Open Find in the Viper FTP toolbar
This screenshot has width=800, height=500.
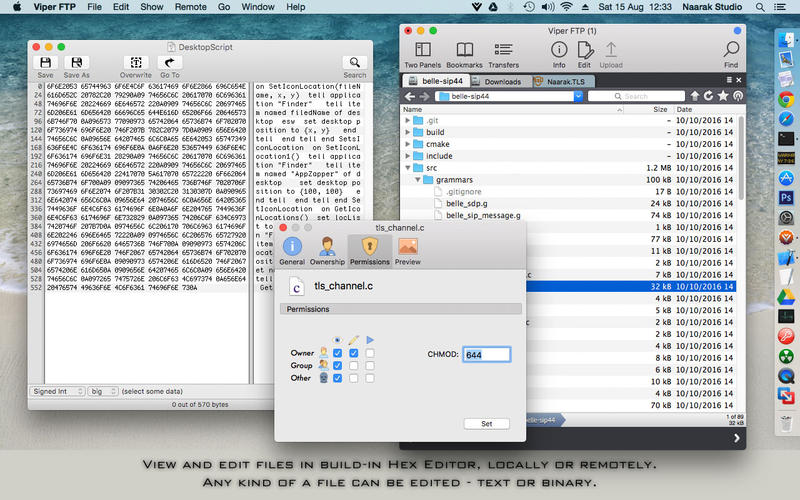[x=731, y=50]
